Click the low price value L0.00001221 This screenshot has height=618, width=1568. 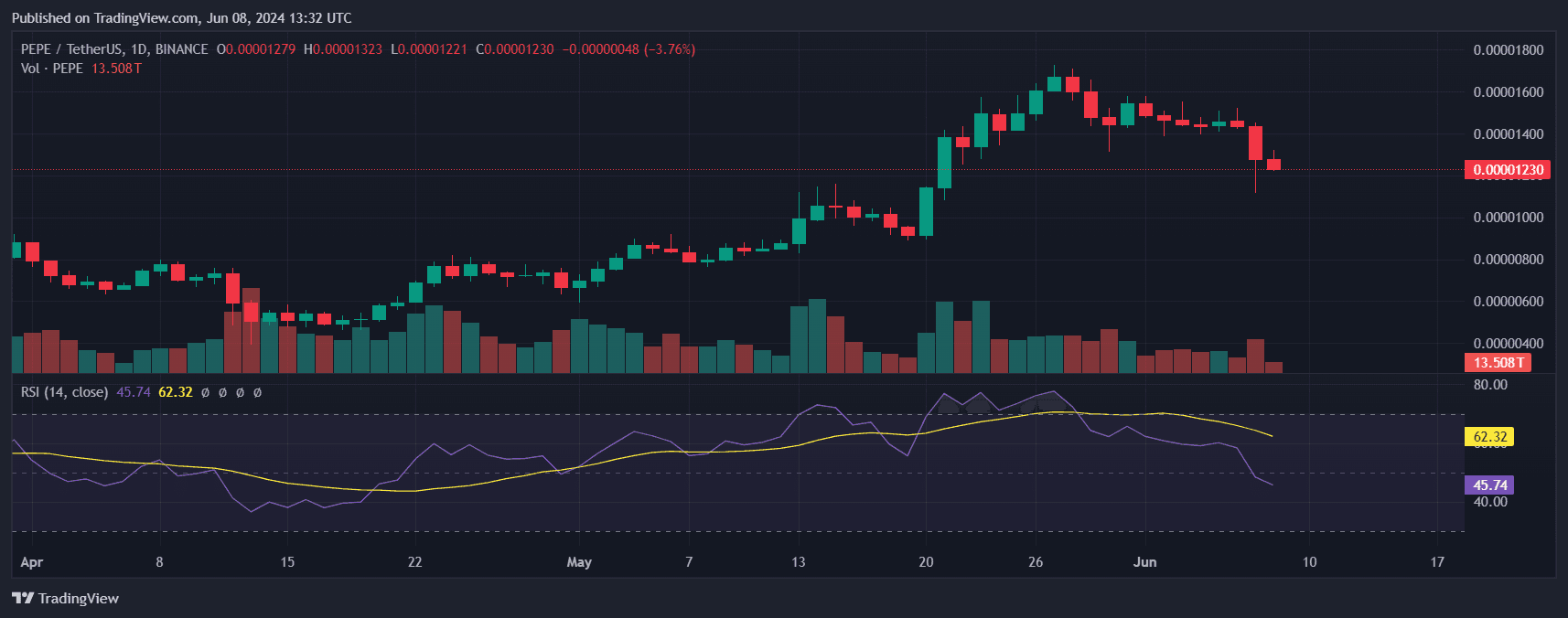(x=429, y=49)
